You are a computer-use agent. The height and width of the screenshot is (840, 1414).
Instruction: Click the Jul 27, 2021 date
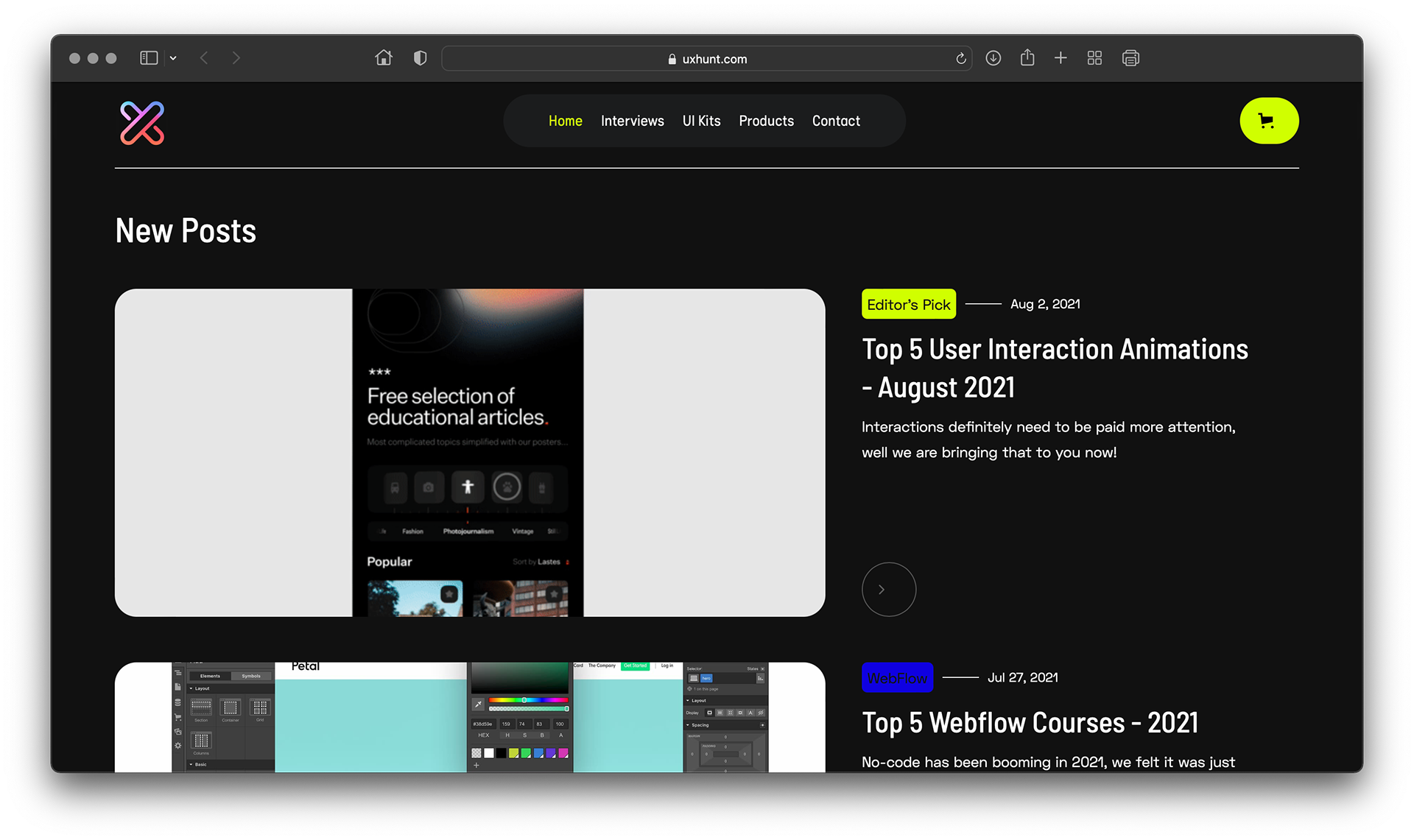(x=1022, y=677)
